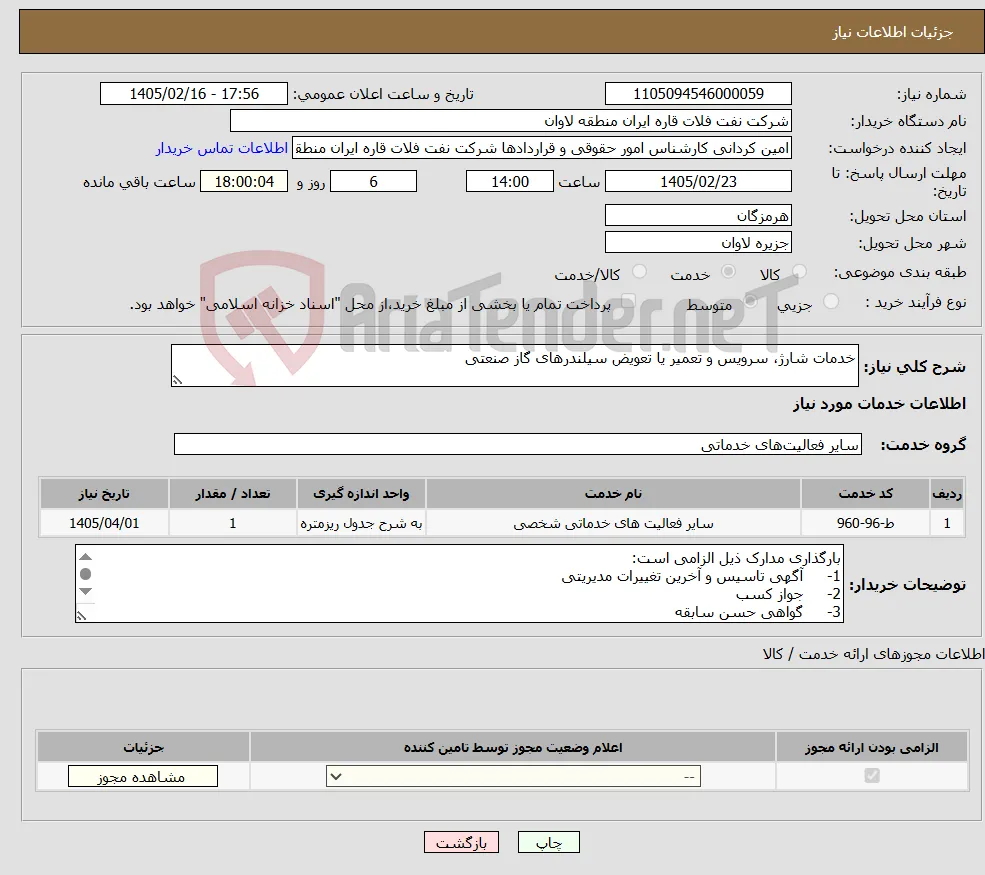
Task: Click the جزئیات column header in permits table
Action: [x=143, y=747]
